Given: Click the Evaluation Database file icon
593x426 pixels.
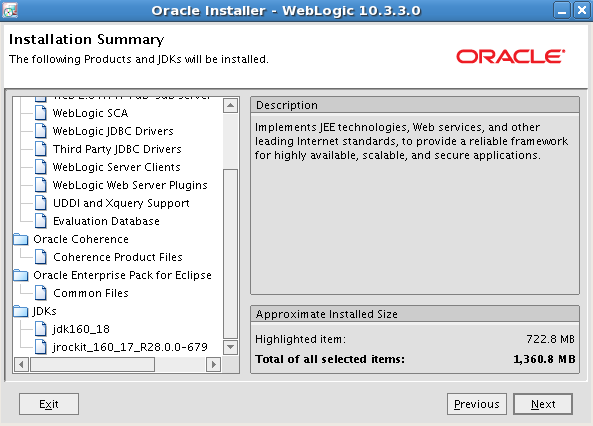Looking at the screenshot, I should coord(41,221).
